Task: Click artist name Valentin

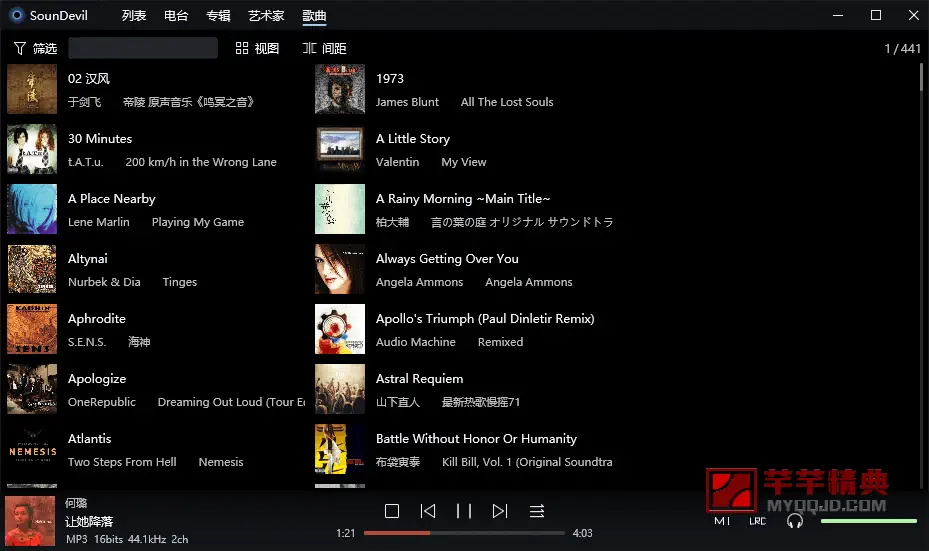Action: (398, 162)
